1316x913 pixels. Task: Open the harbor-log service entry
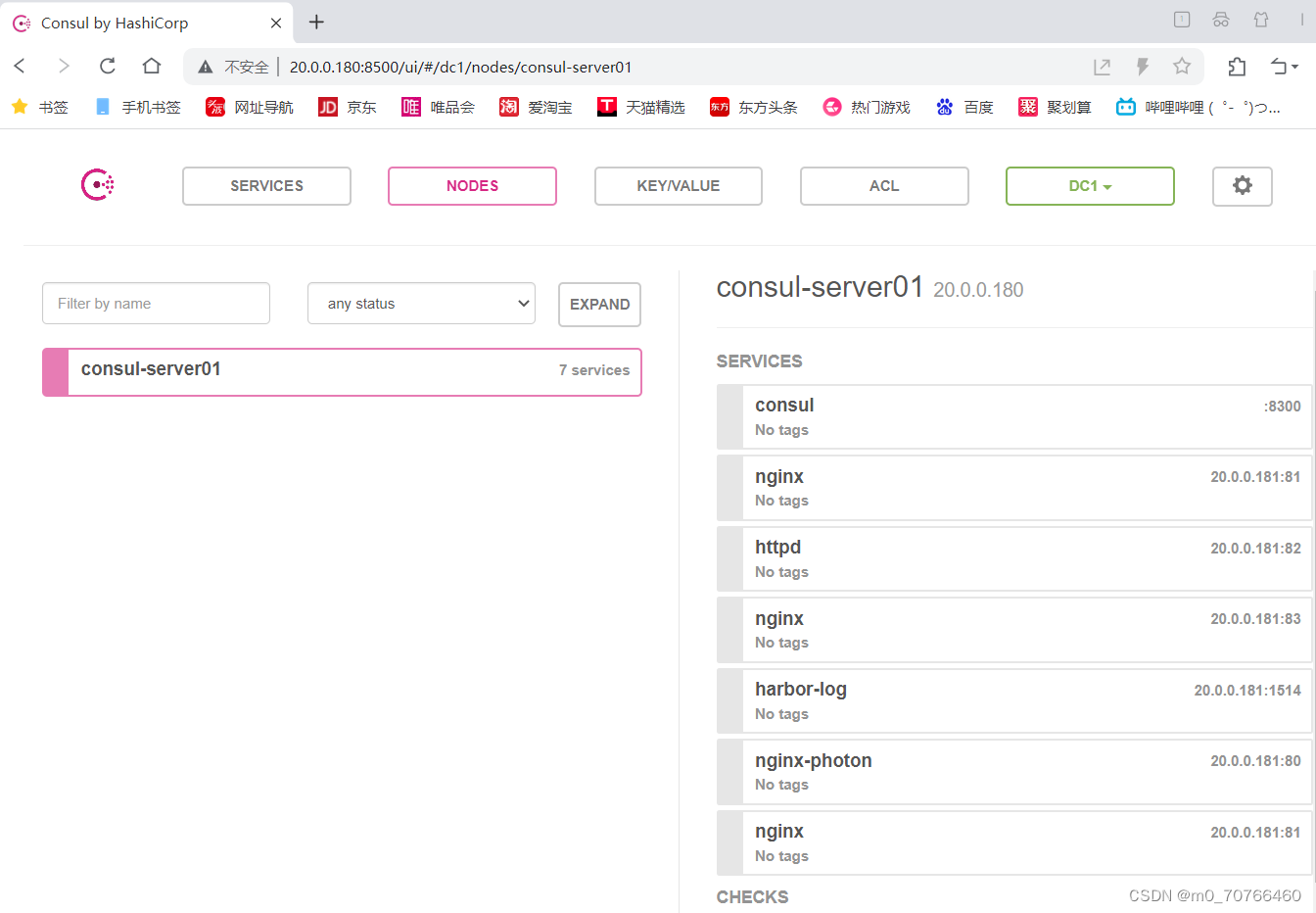tap(1013, 701)
